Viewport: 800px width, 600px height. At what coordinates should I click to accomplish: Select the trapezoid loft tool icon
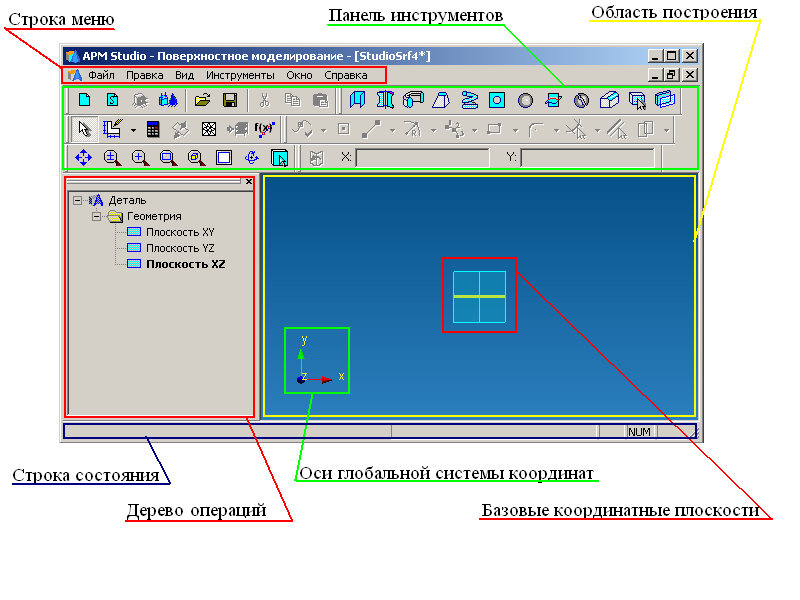tap(441, 99)
